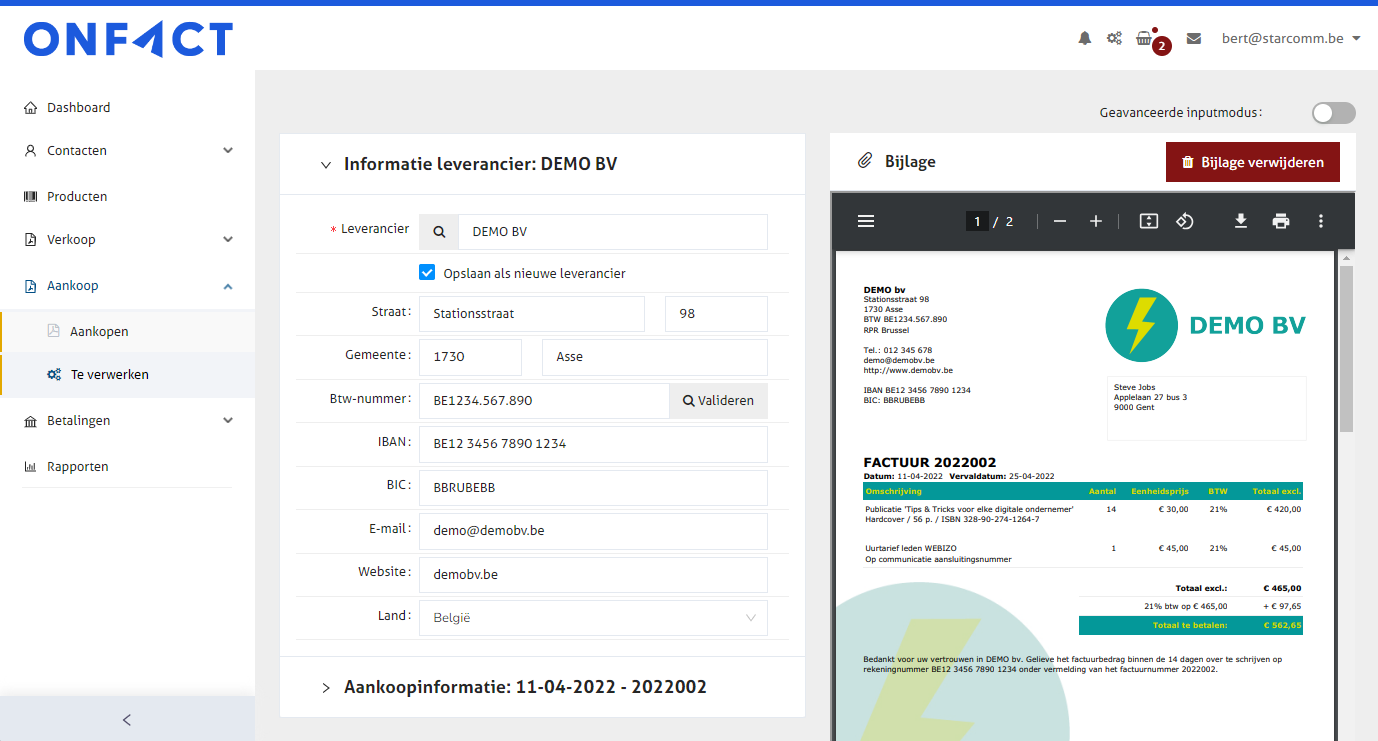Open the Land dropdown
This screenshot has height=741, width=1378.
click(x=593, y=618)
